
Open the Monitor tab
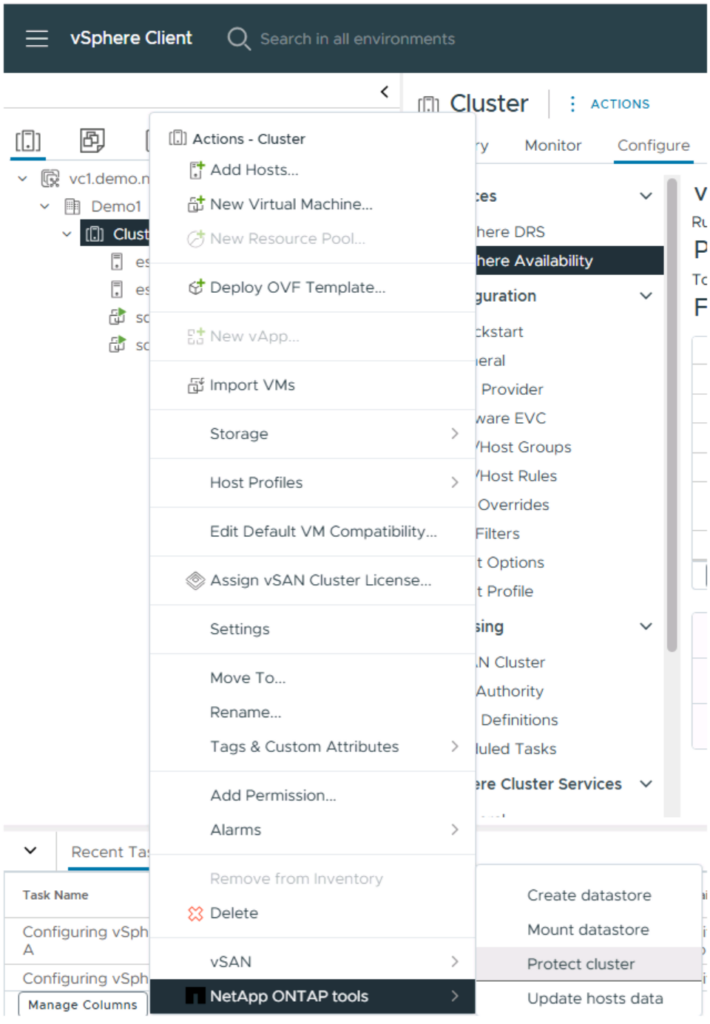click(552, 145)
